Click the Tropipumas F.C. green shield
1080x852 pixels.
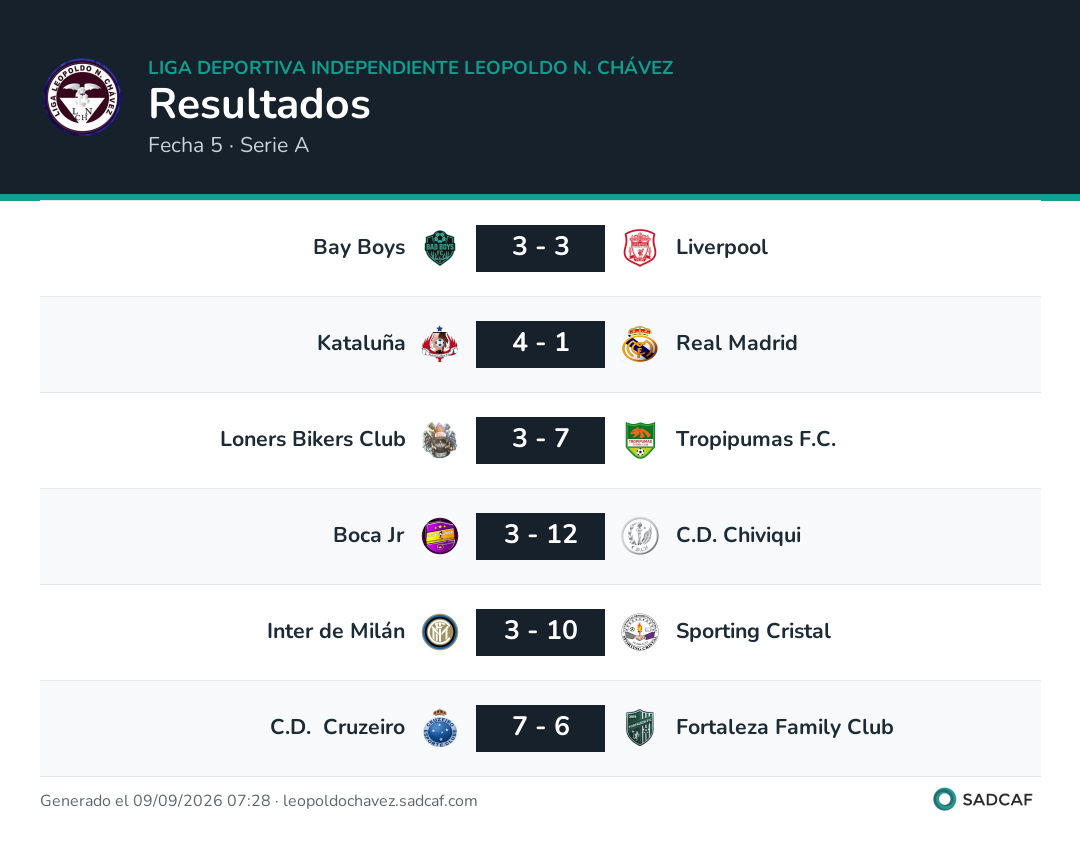(640, 440)
